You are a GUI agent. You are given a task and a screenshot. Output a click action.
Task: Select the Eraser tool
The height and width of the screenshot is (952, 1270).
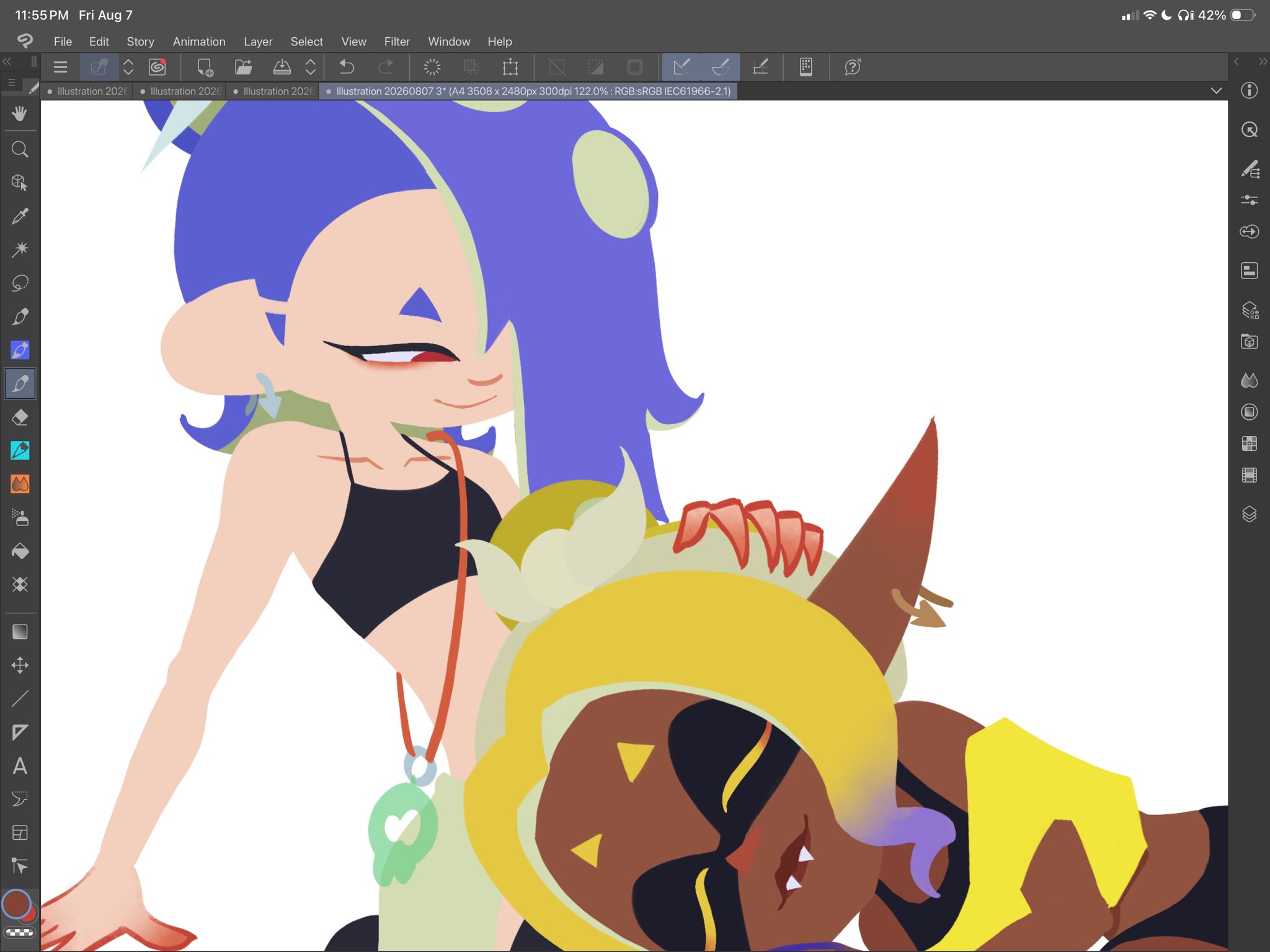pos(20,417)
